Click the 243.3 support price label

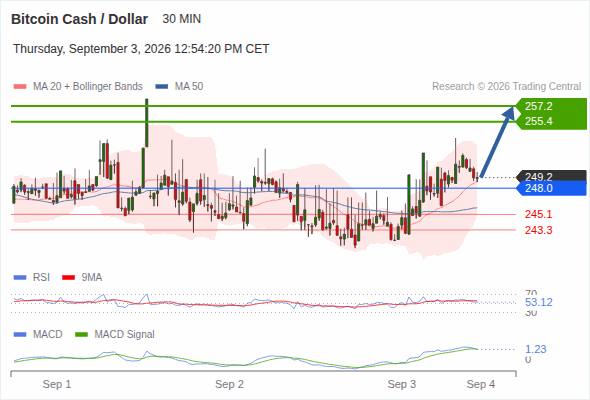point(538,230)
